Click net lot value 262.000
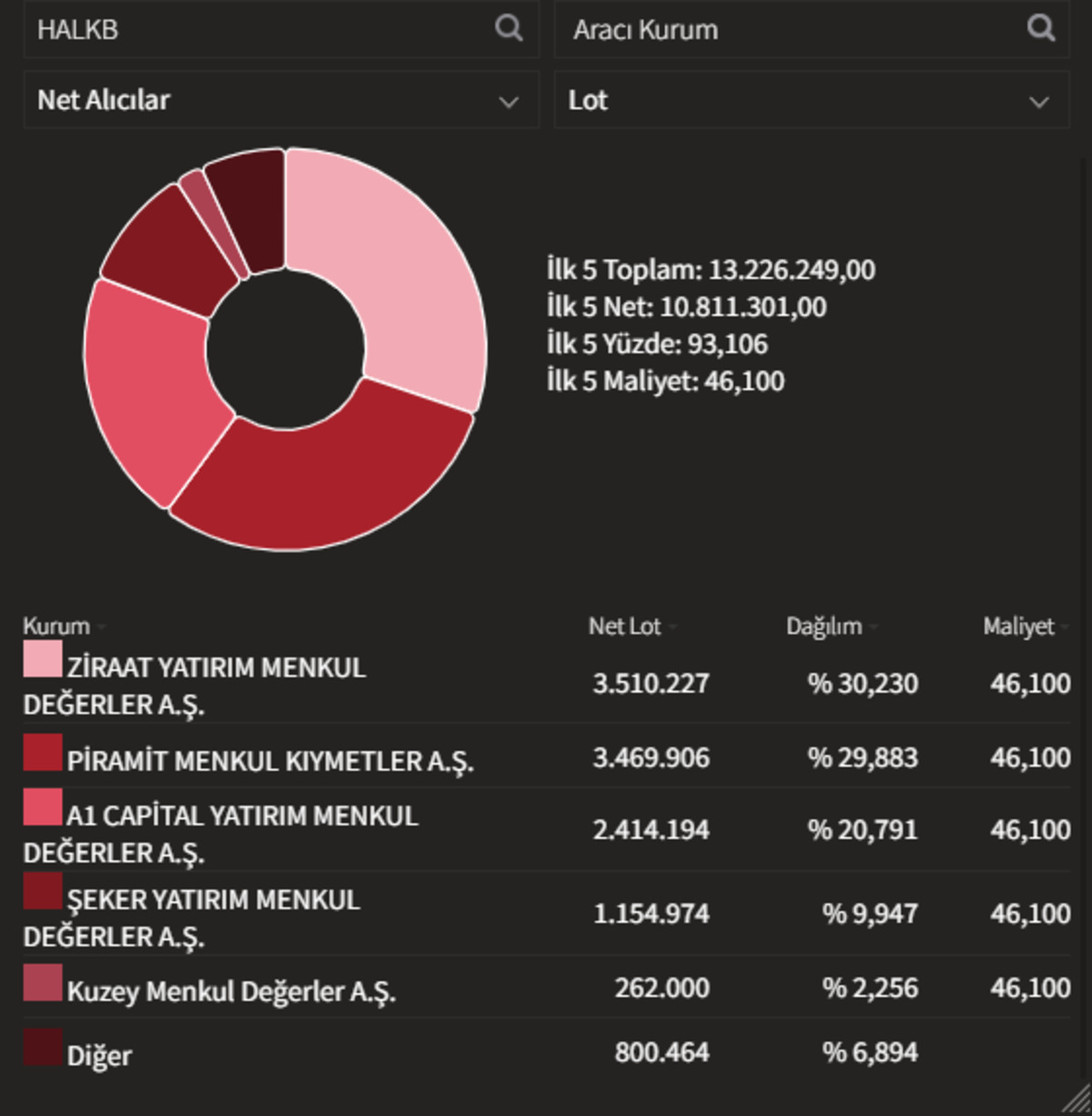The width and height of the screenshot is (1092, 1116). tap(662, 988)
